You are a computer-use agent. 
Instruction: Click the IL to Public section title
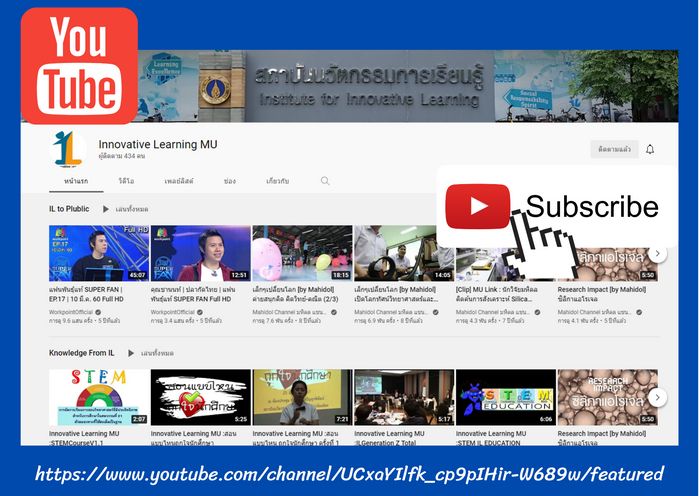click(x=69, y=209)
